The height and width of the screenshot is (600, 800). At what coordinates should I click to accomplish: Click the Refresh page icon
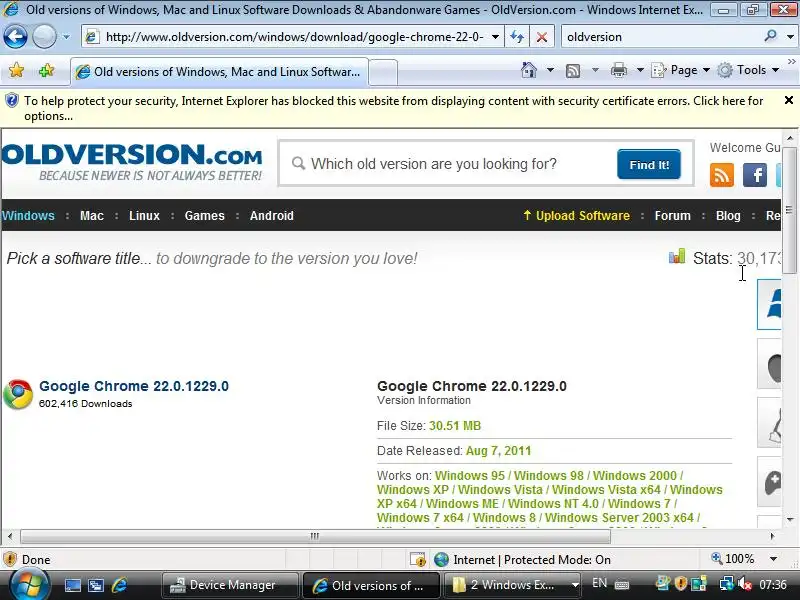(x=517, y=37)
